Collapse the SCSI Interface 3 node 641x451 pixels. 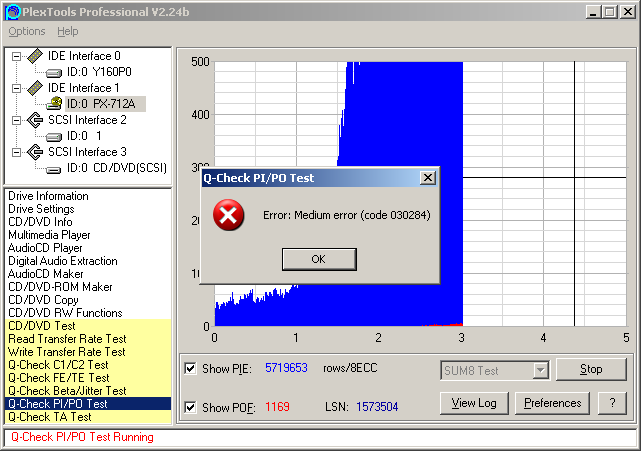[16, 152]
